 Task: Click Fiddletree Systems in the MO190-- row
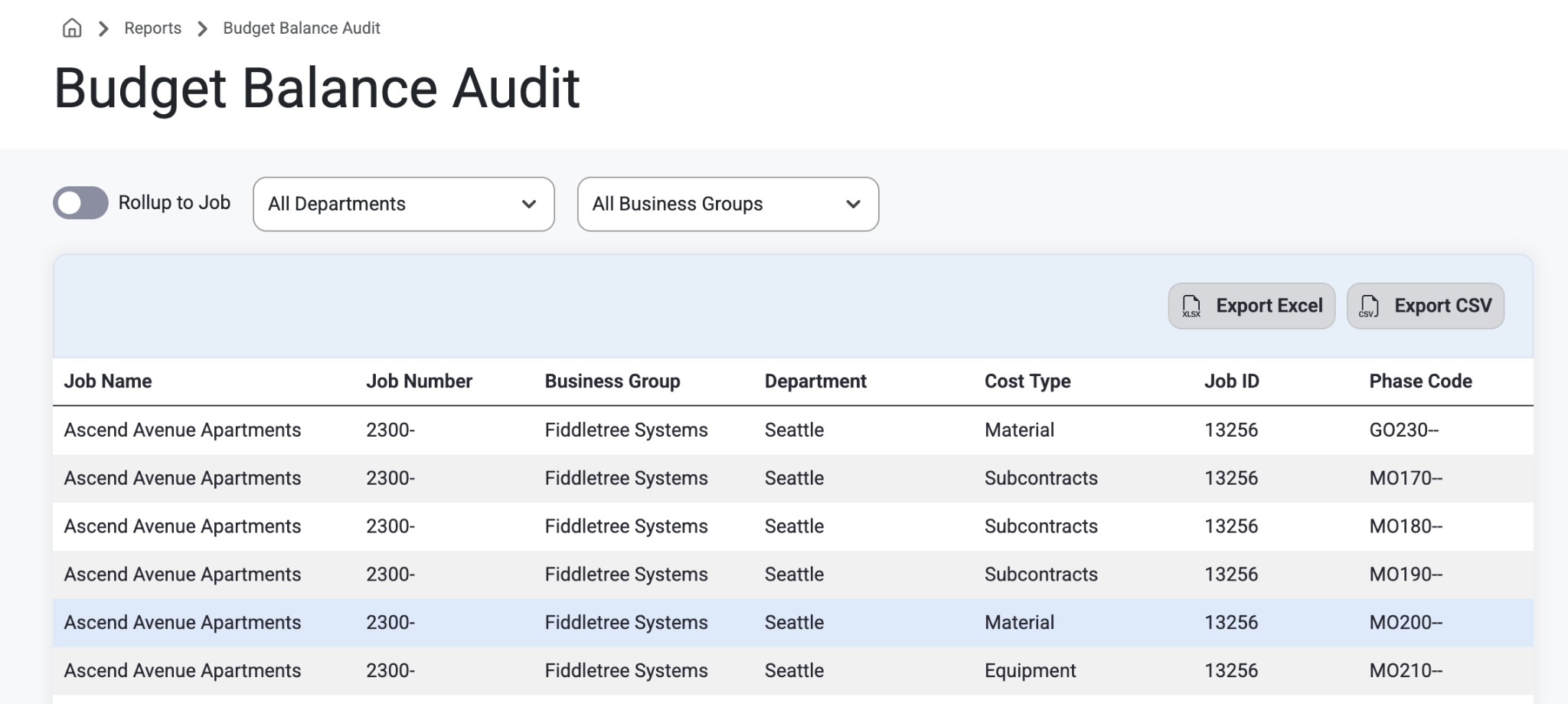[x=626, y=575]
